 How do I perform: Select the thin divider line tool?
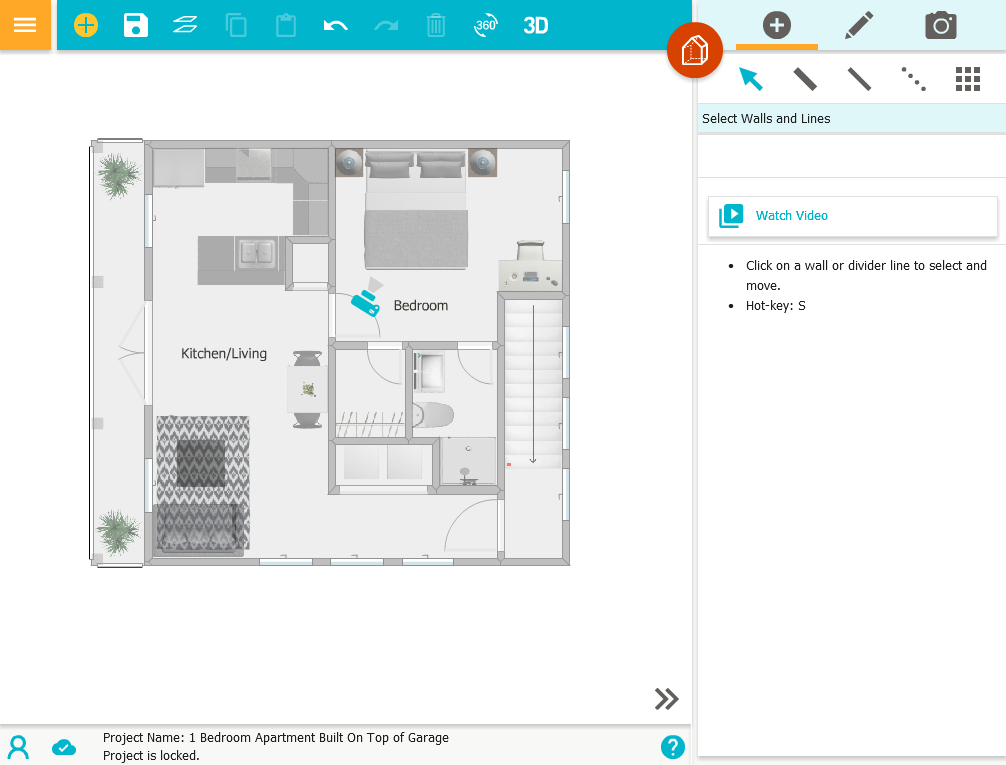click(x=859, y=79)
